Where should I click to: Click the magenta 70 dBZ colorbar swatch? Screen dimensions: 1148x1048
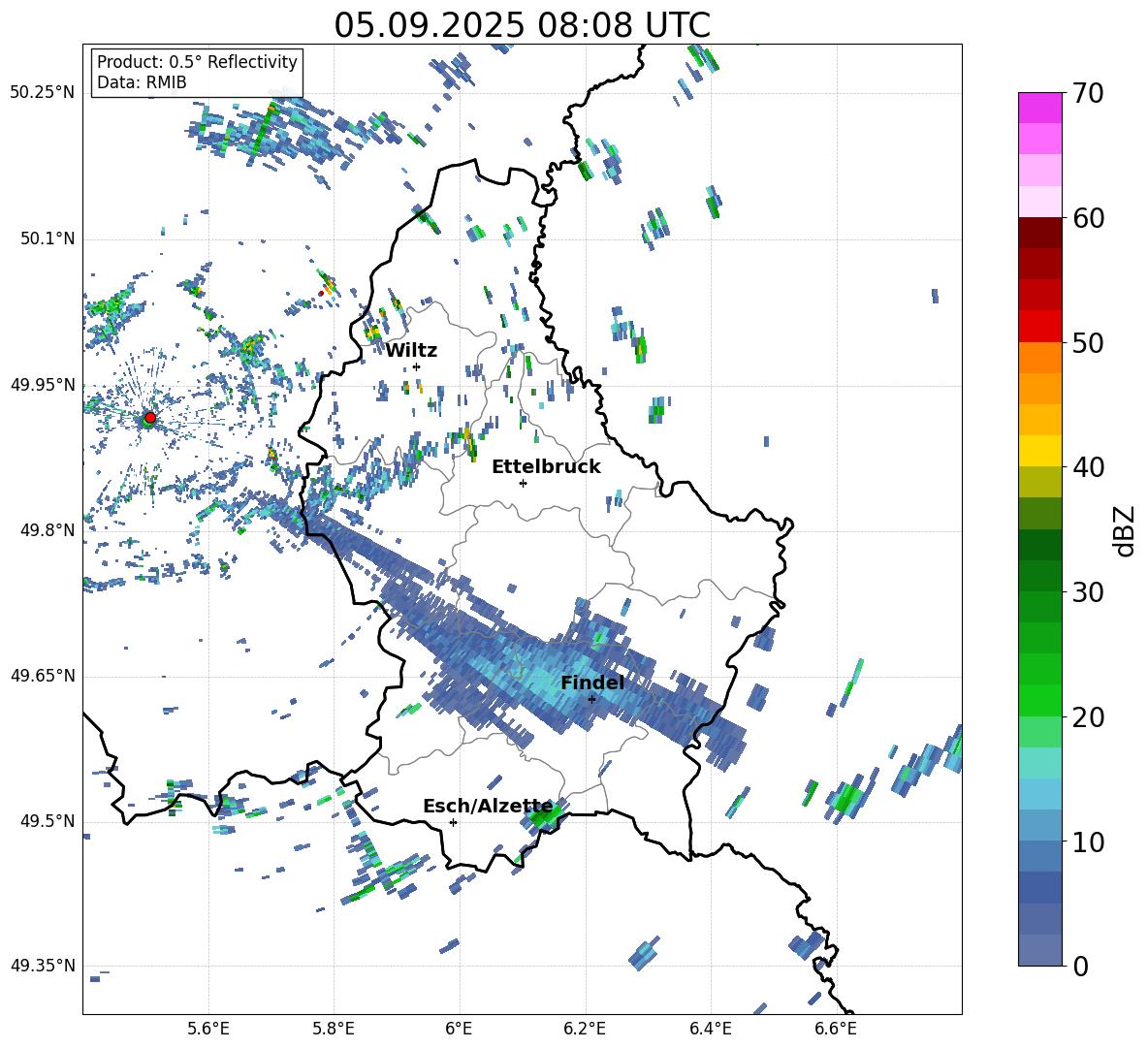pos(1039,108)
